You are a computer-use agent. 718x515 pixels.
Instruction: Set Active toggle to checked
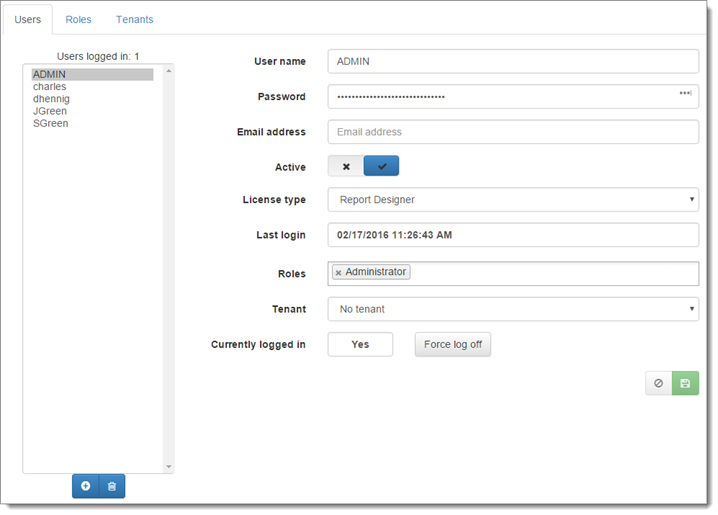click(381, 166)
